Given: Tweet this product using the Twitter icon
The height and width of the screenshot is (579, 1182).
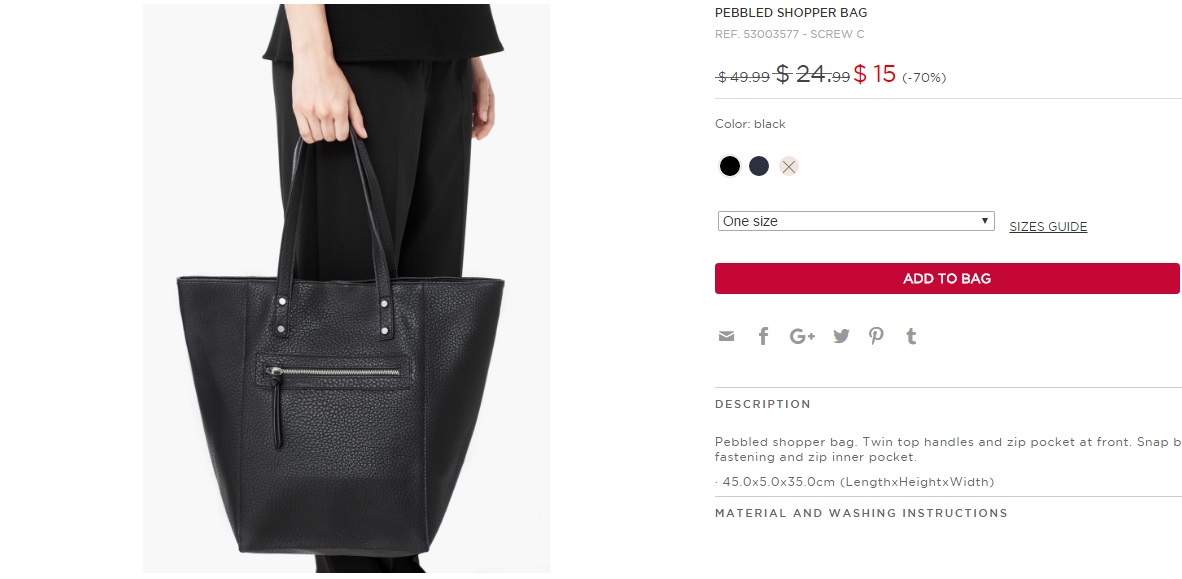Looking at the screenshot, I should pos(841,336).
